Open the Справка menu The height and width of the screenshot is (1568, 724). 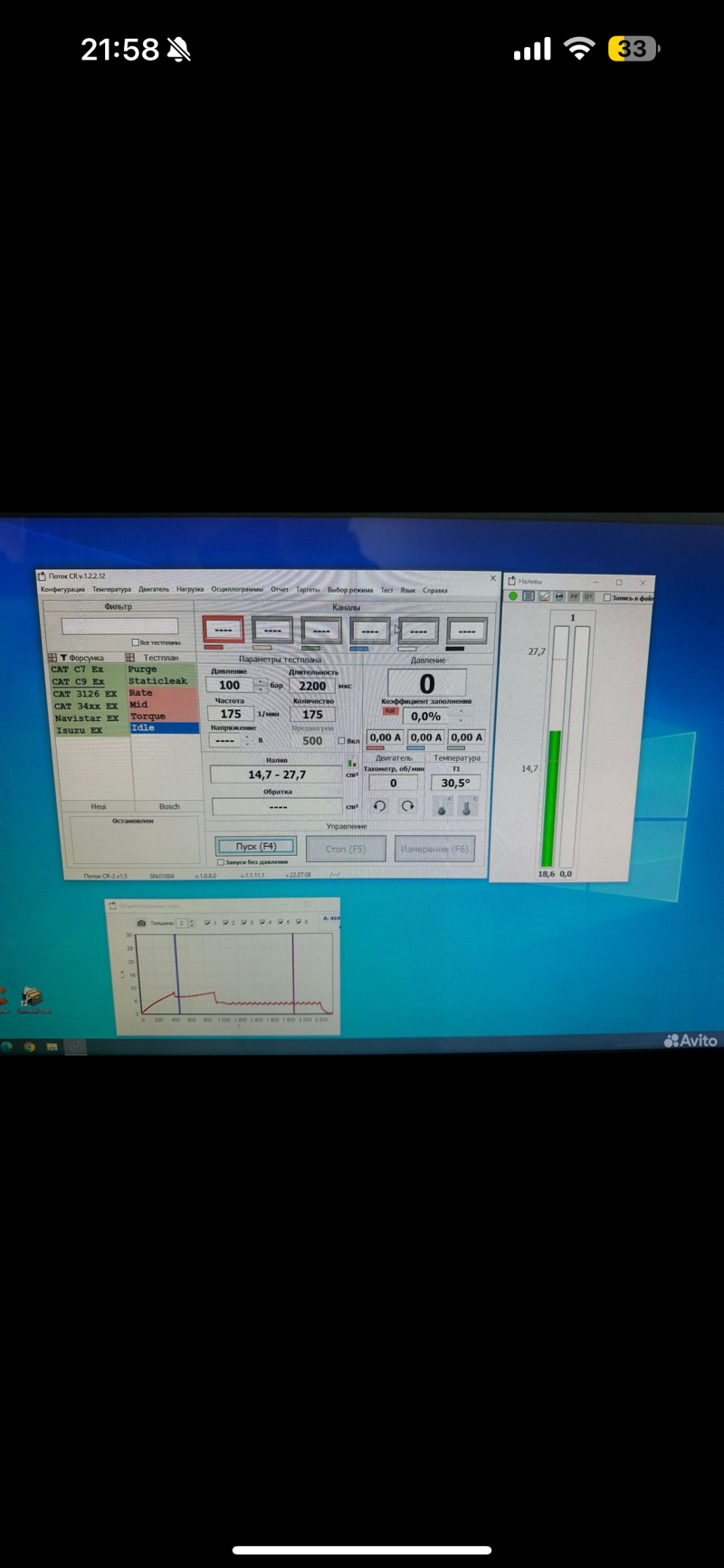(x=435, y=590)
